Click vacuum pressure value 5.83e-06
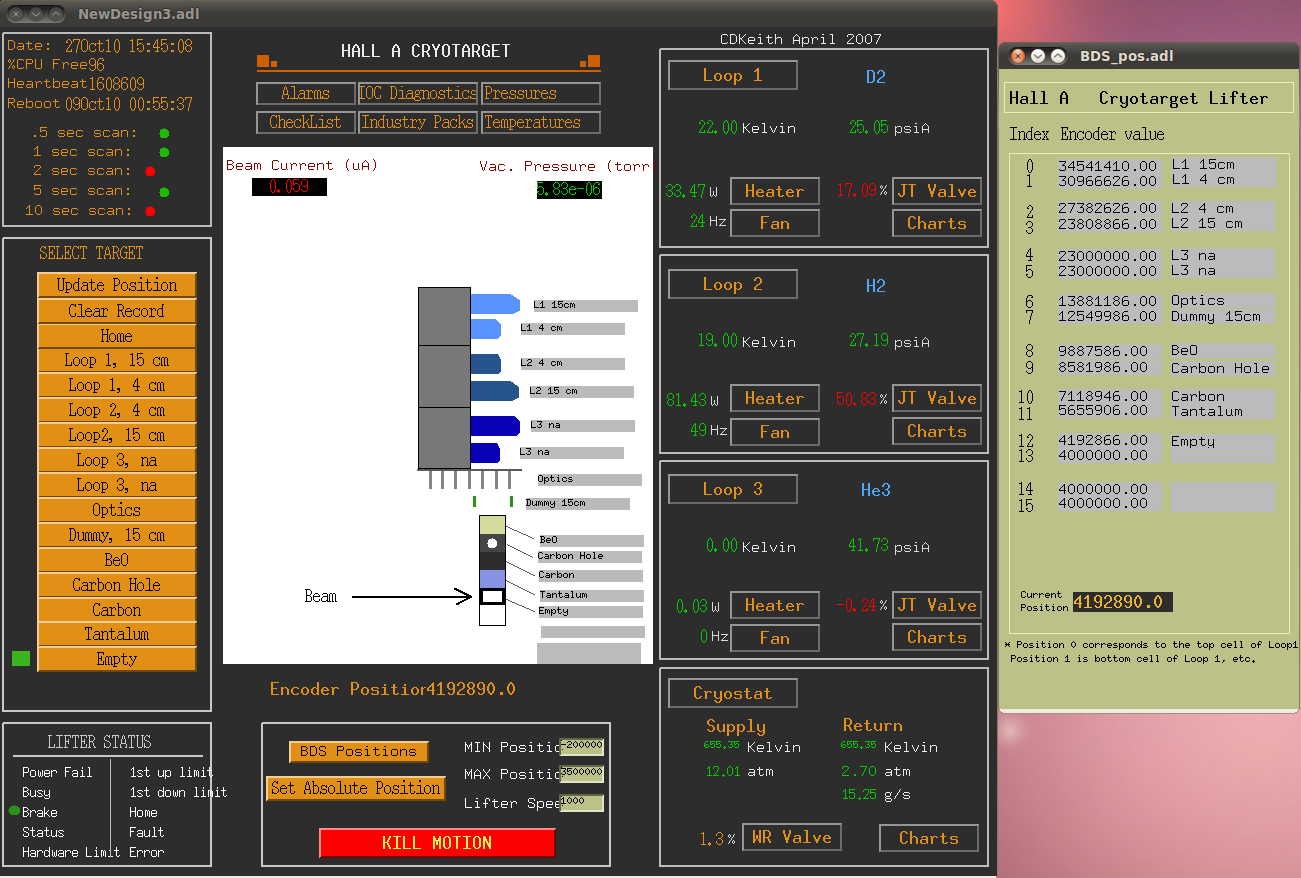Viewport: 1301px width, 878px height. pyautogui.click(x=569, y=189)
